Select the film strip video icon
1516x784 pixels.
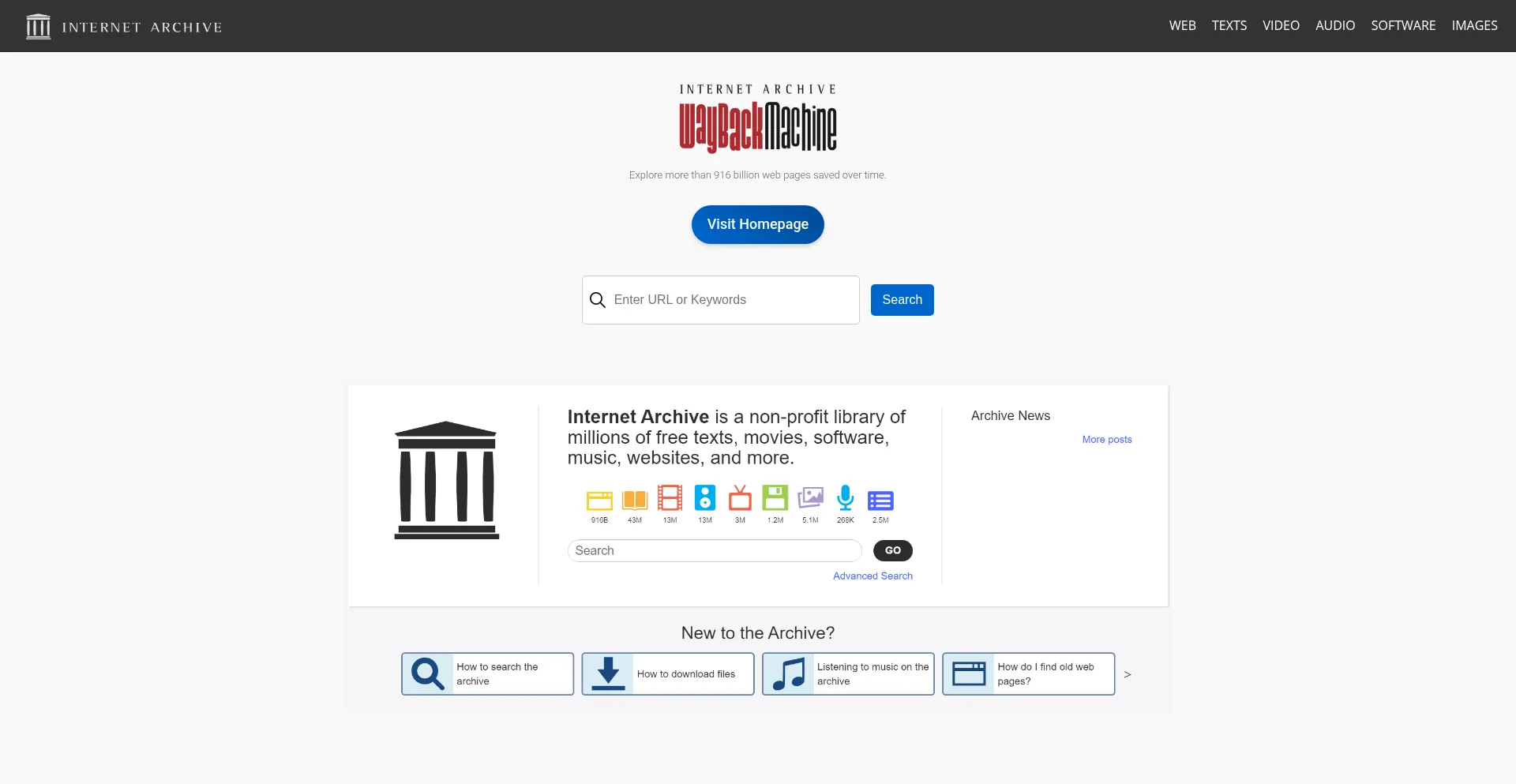pyautogui.click(x=670, y=498)
